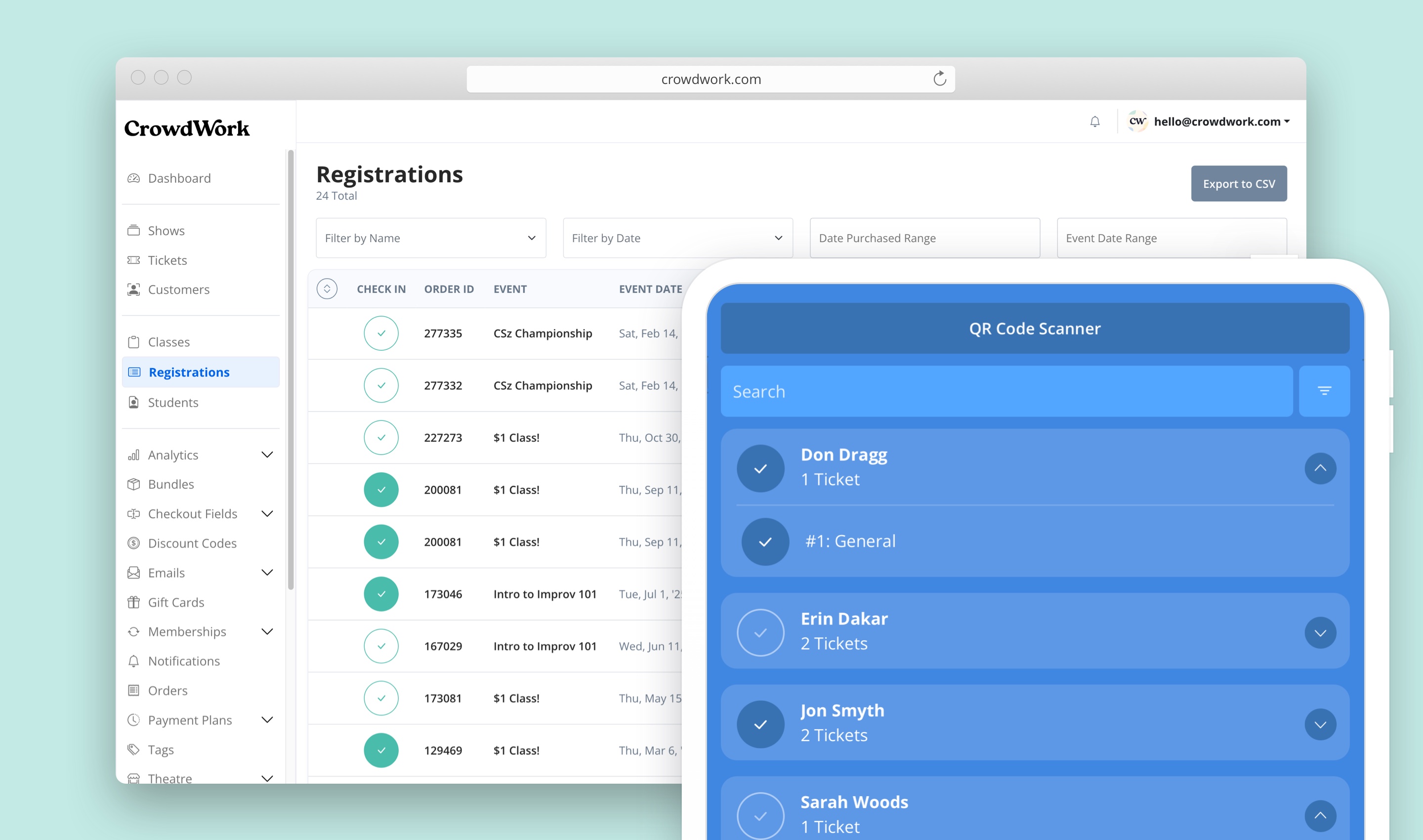Open Customers in the sidebar
The image size is (1423, 840).
179,289
